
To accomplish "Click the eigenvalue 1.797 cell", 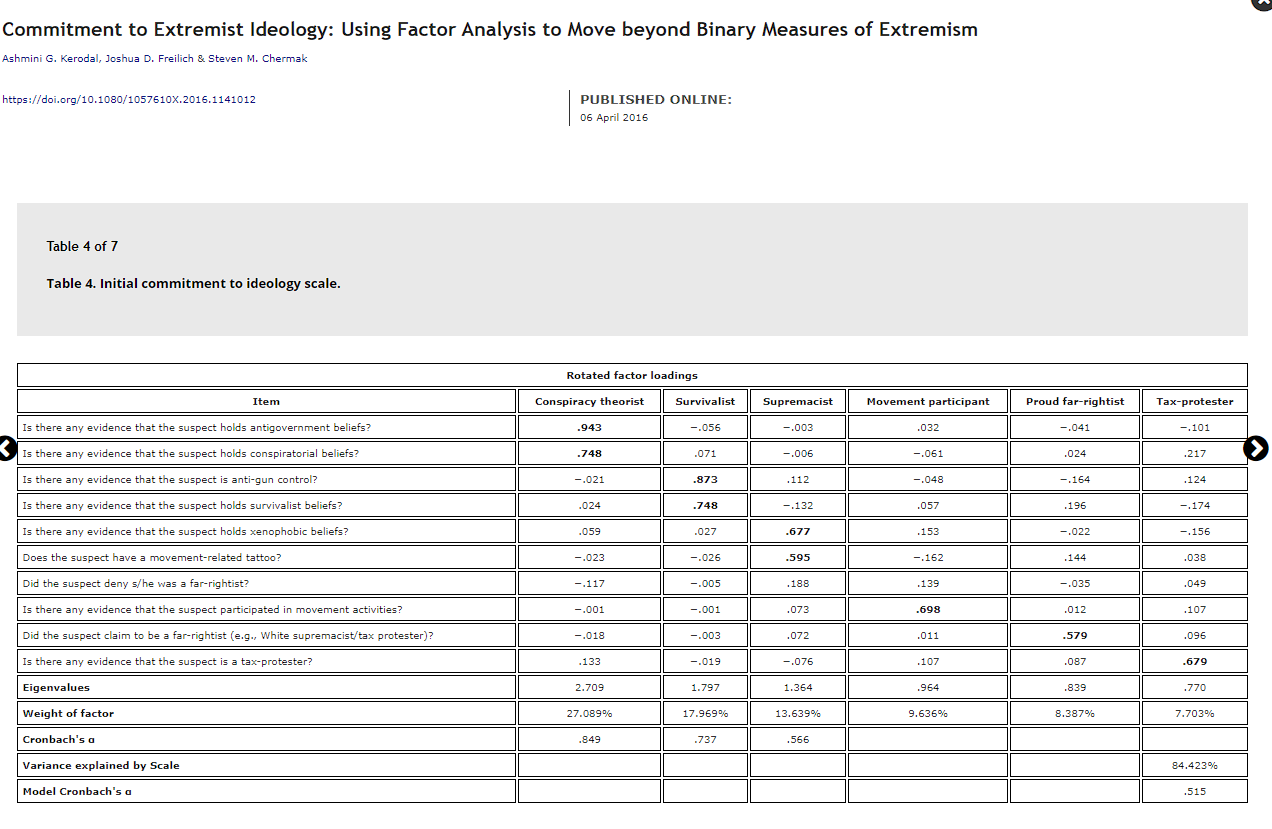I will (705, 687).
